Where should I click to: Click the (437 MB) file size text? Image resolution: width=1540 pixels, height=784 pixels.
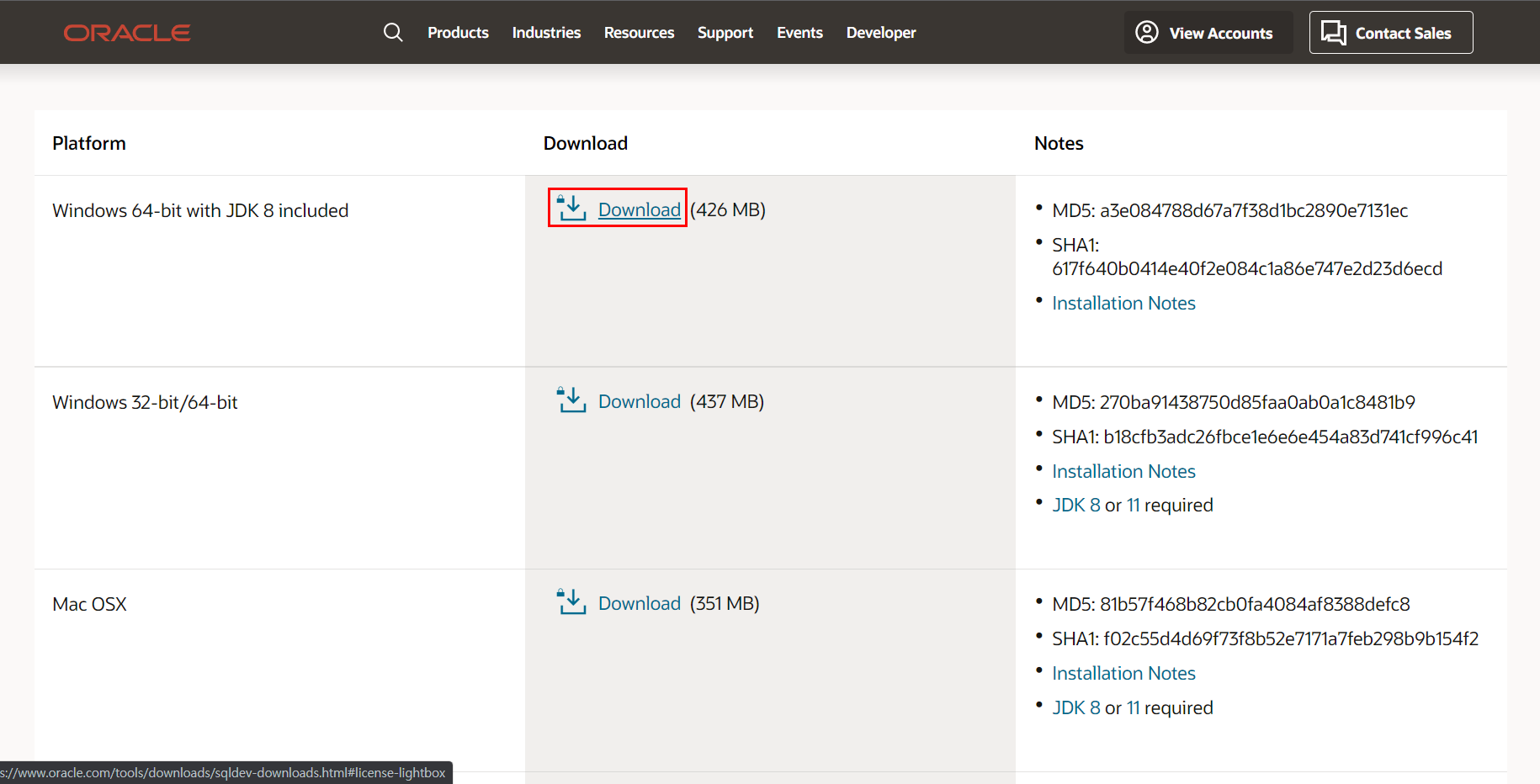(x=727, y=401)
